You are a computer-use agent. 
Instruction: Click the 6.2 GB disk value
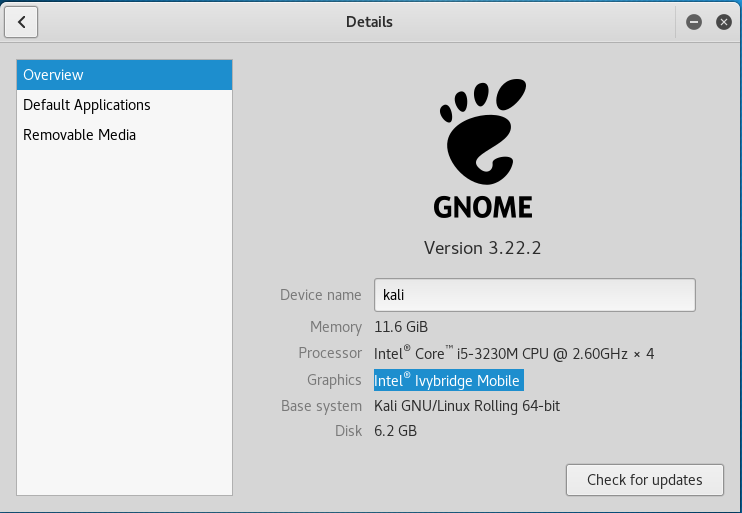(x=395, y=431)
